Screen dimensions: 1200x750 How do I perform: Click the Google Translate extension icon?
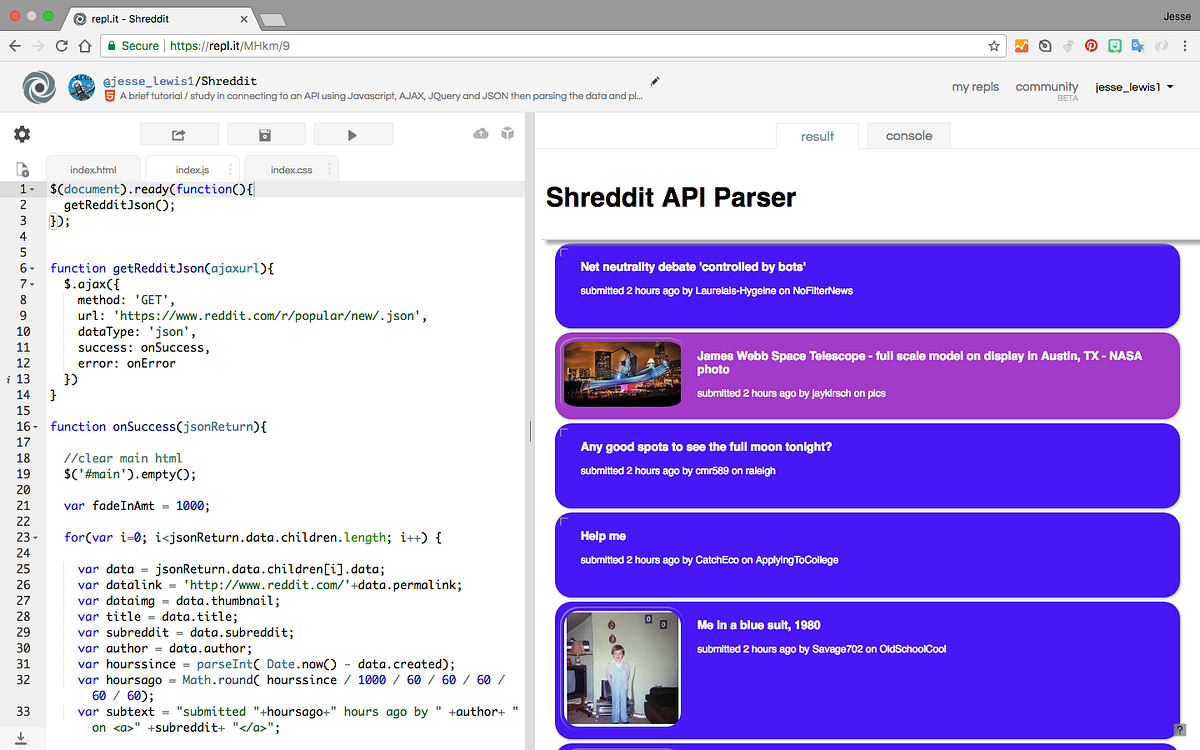tap(1137, 46)
